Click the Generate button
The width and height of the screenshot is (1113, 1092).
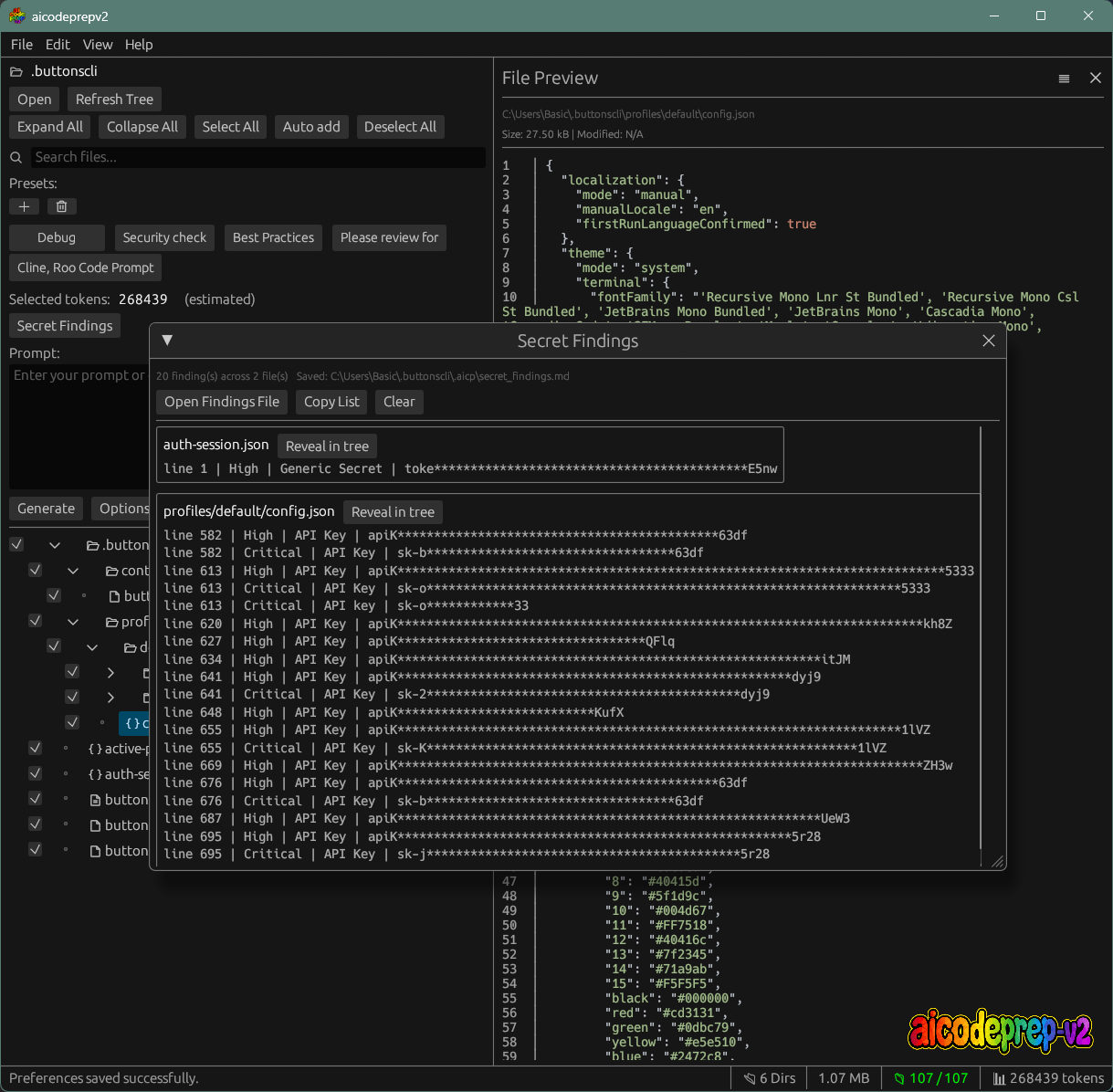point(47,509)
